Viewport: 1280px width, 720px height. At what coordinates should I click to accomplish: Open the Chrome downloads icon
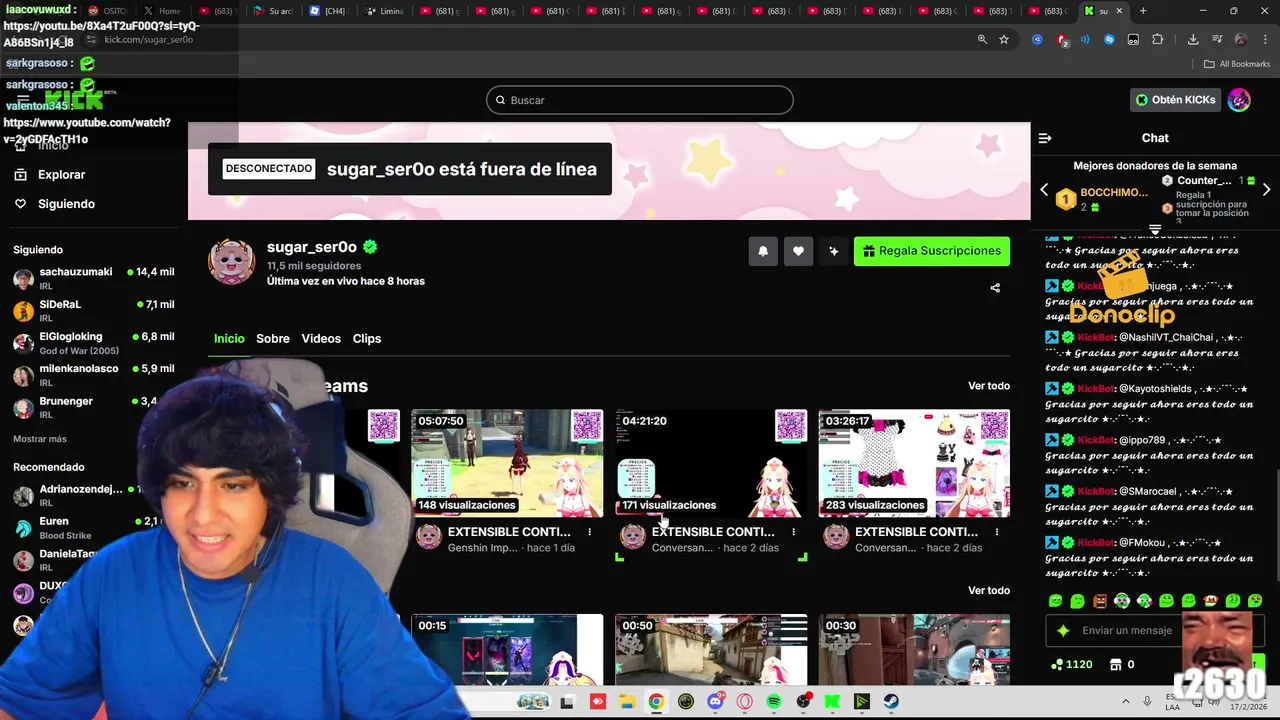tap(1193, 39)
